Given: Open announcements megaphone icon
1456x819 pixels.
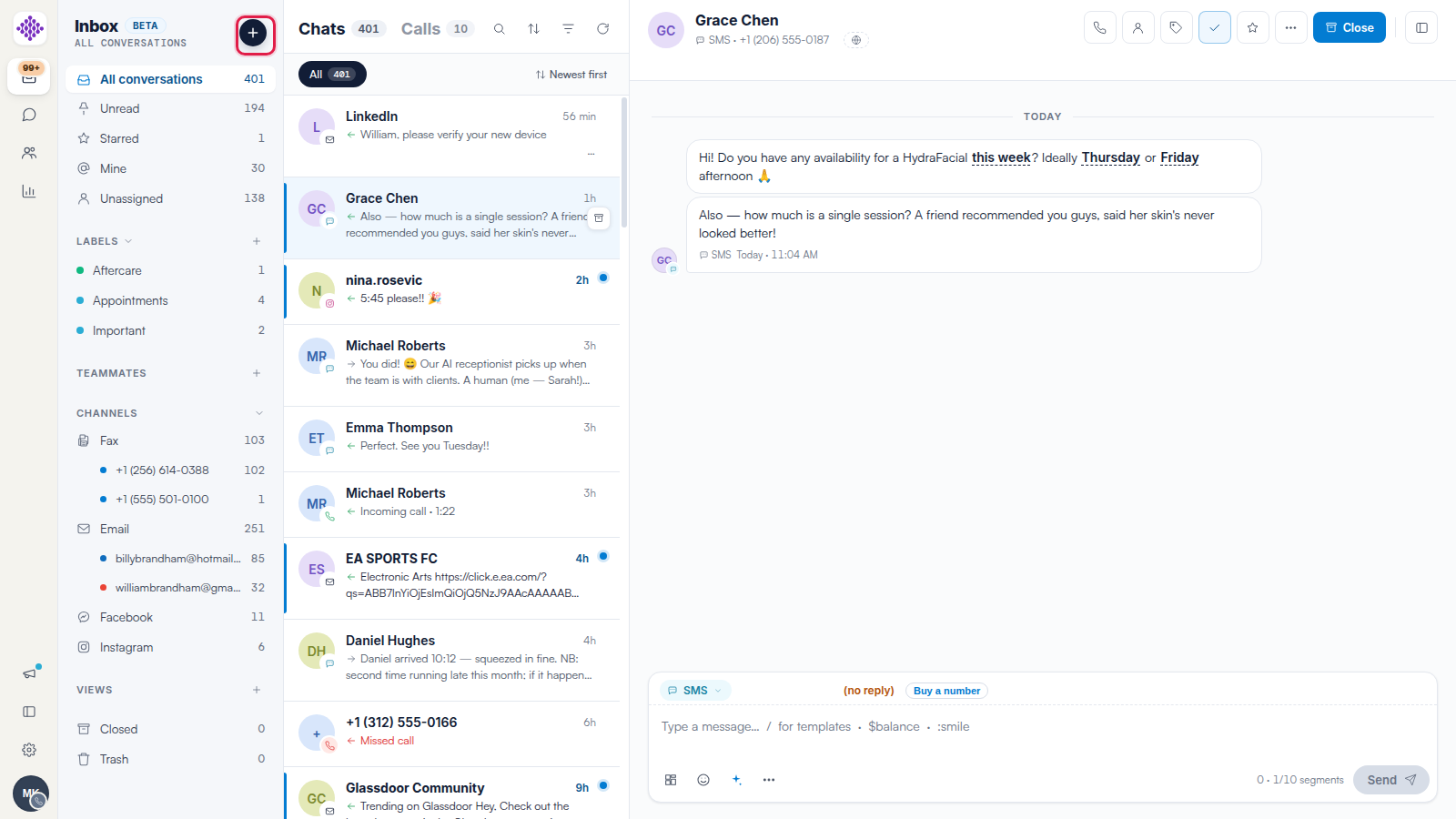Looking at the screenshot, I should pos(29,673).
